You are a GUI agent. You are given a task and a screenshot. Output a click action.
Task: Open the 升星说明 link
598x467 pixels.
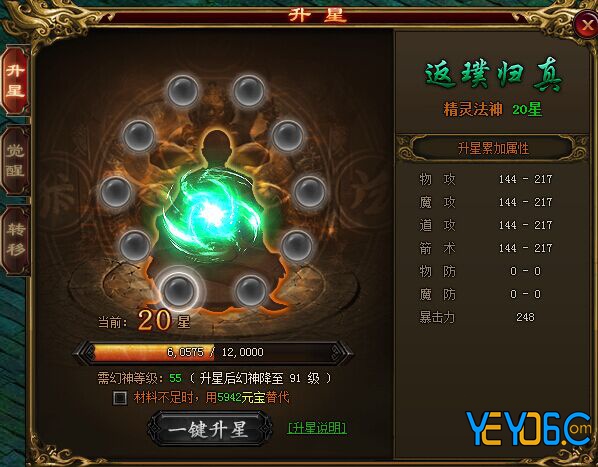coord(317,428)
